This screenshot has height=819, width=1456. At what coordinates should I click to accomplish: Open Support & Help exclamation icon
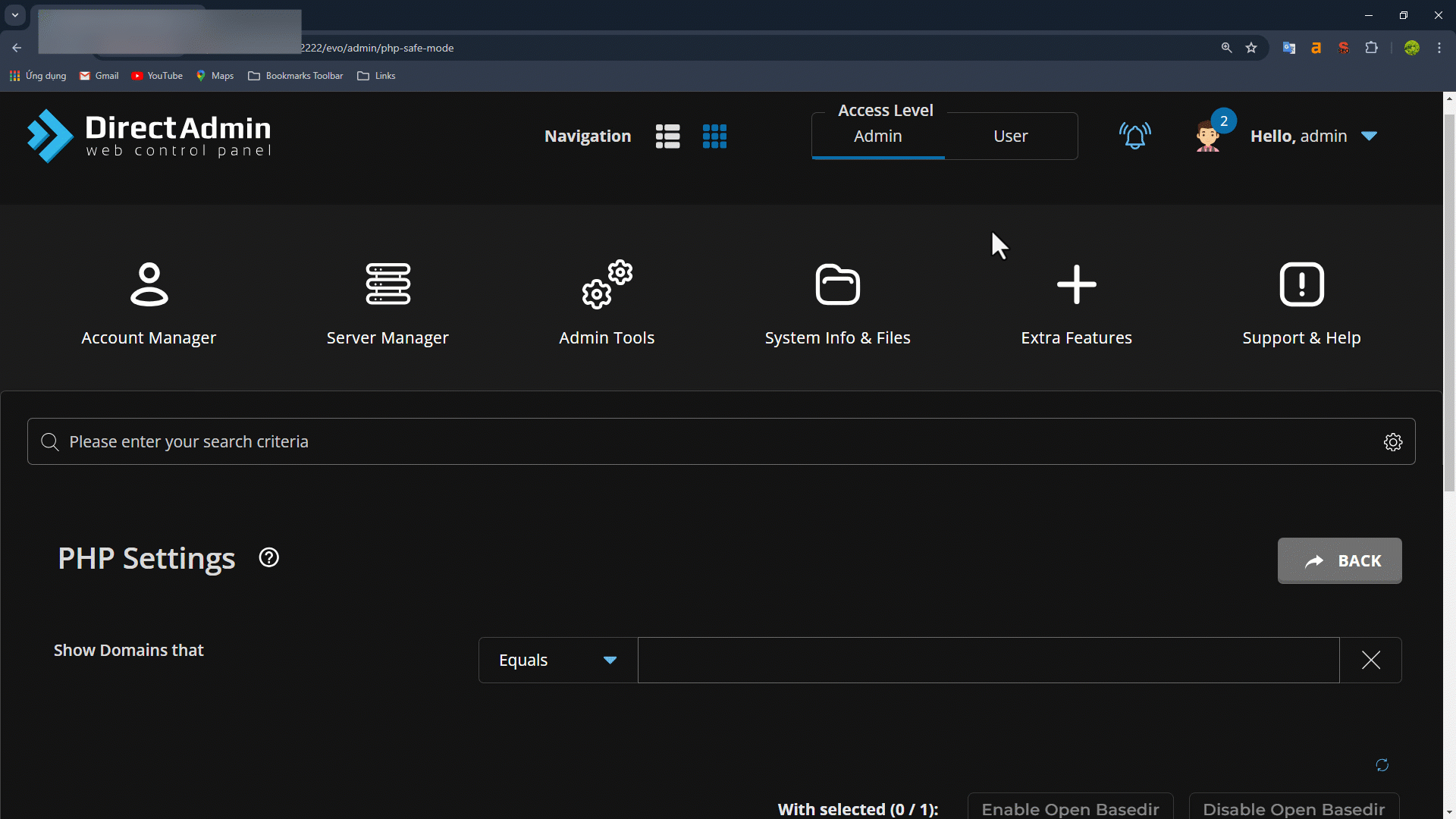[x=1301, y=284]
